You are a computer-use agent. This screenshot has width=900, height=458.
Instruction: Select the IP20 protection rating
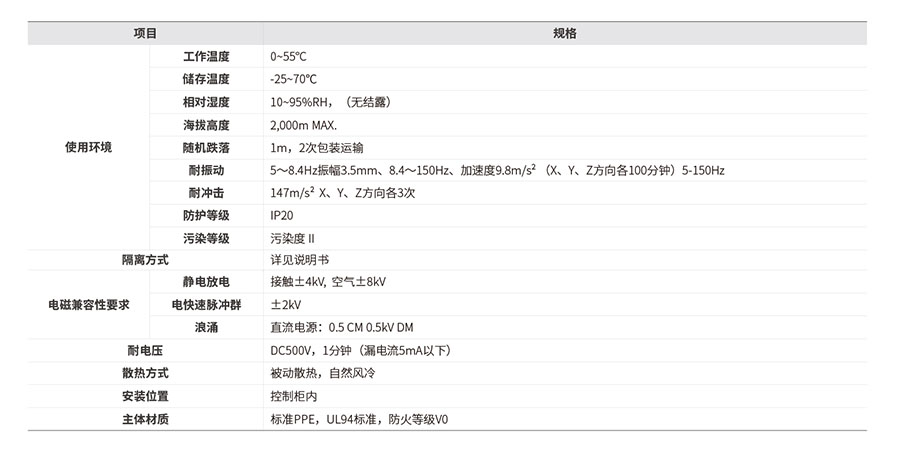tap(282, 215)
